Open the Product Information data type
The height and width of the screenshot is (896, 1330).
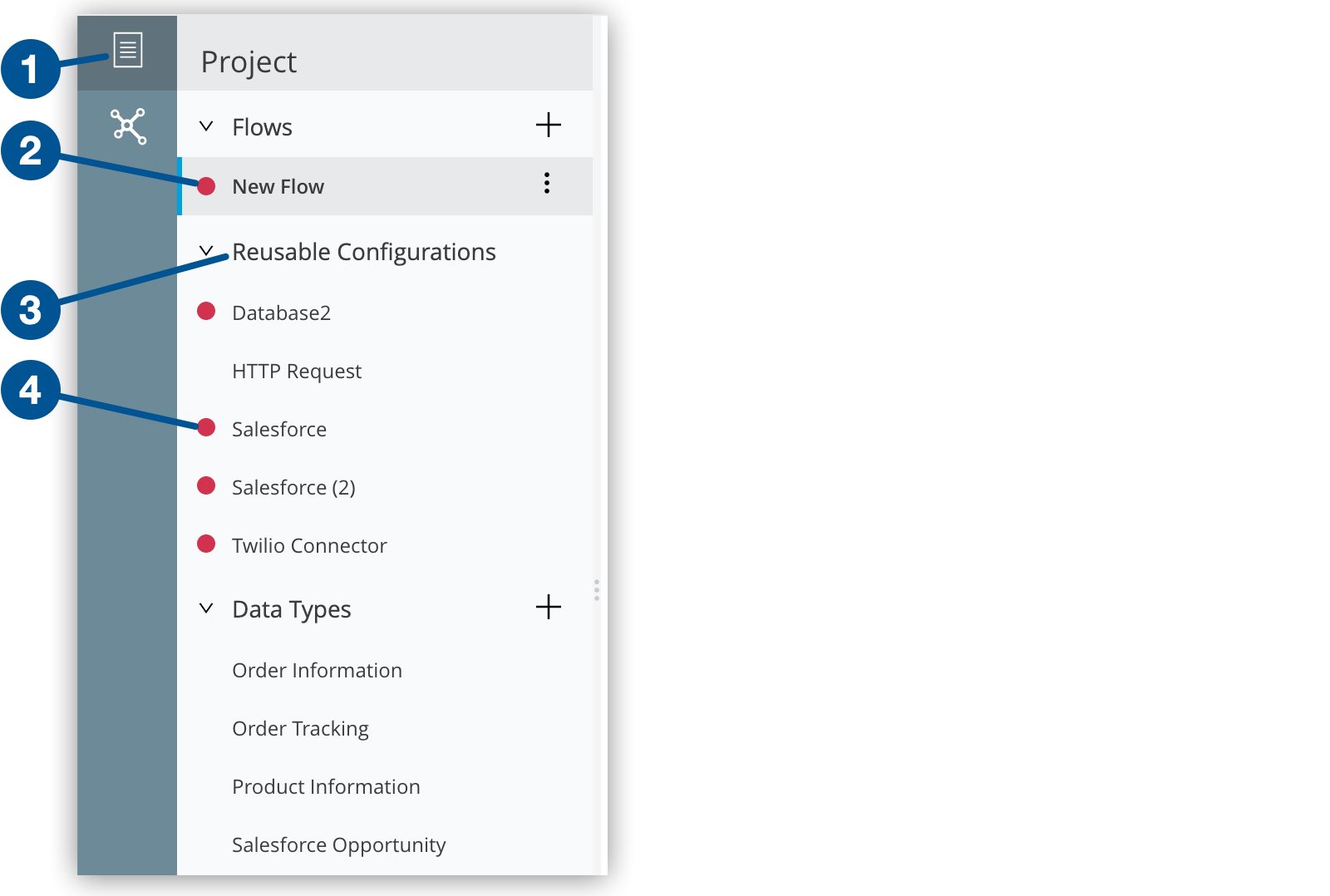[326, 787]
